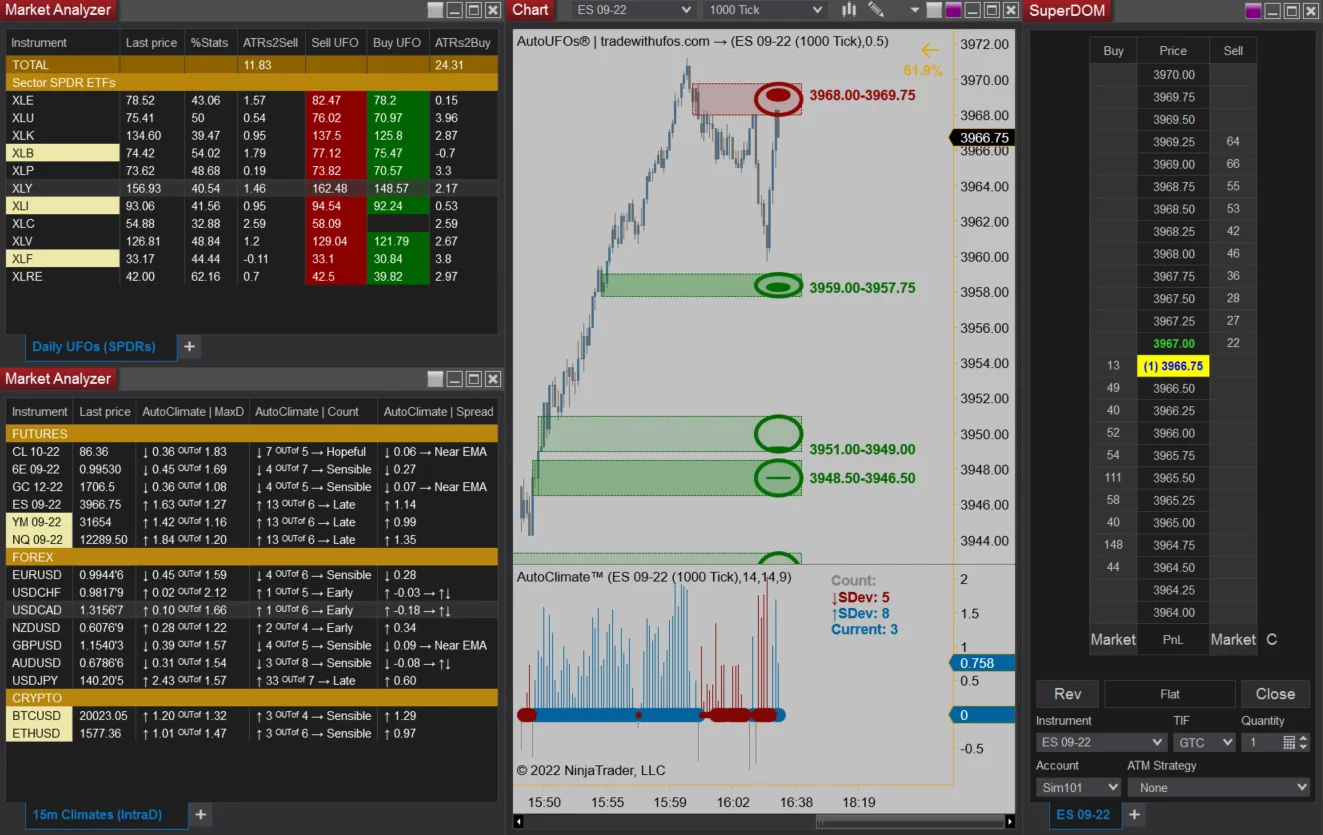Screen dimensions: 1323x835
Task: Switch to the 15m Climates (IntraD) tab
Action: (x=96, y=815)
